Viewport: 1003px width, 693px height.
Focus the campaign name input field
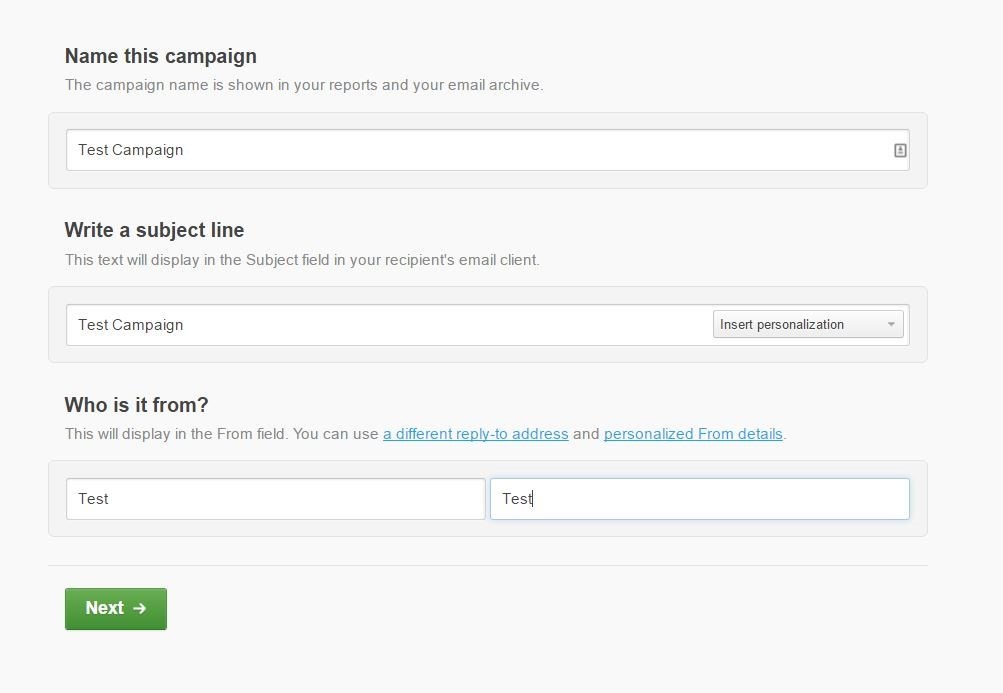(487, 150)
